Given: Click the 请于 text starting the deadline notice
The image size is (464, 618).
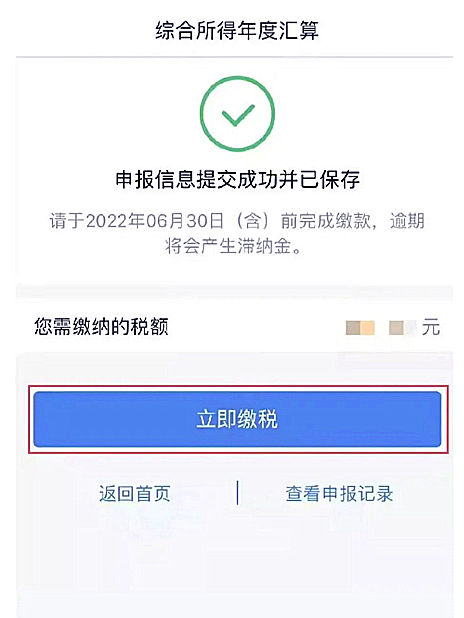Looking at the screenshot, I should [x=67, y=221].
